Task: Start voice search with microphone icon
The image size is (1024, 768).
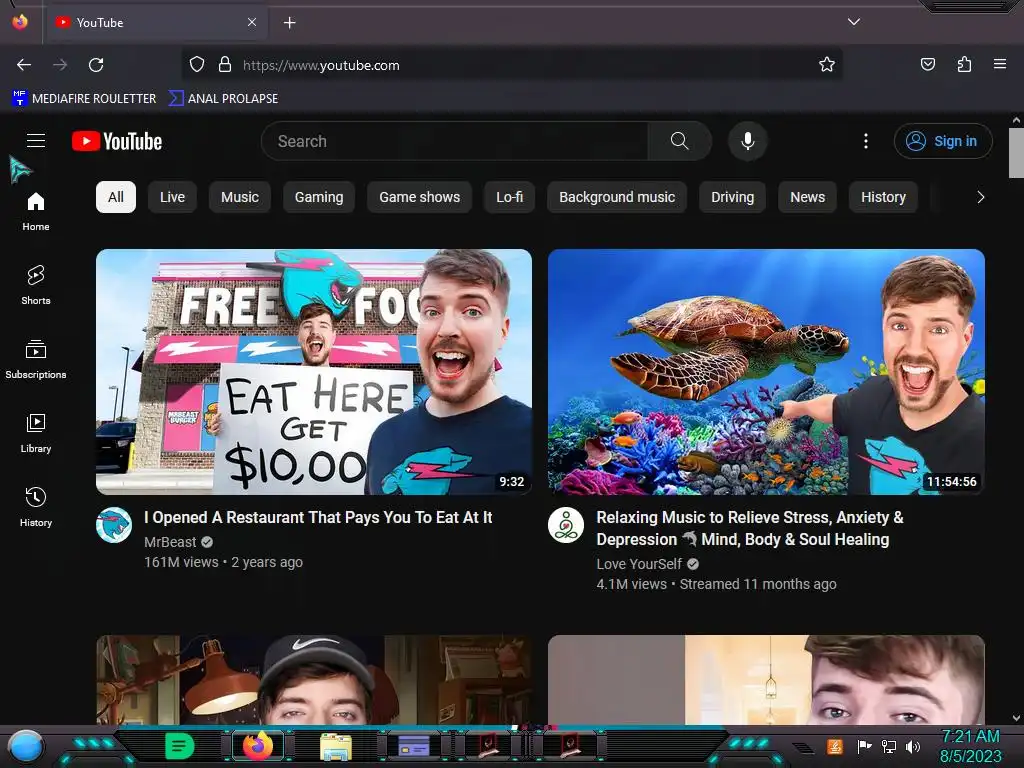Action: [748, 141]
